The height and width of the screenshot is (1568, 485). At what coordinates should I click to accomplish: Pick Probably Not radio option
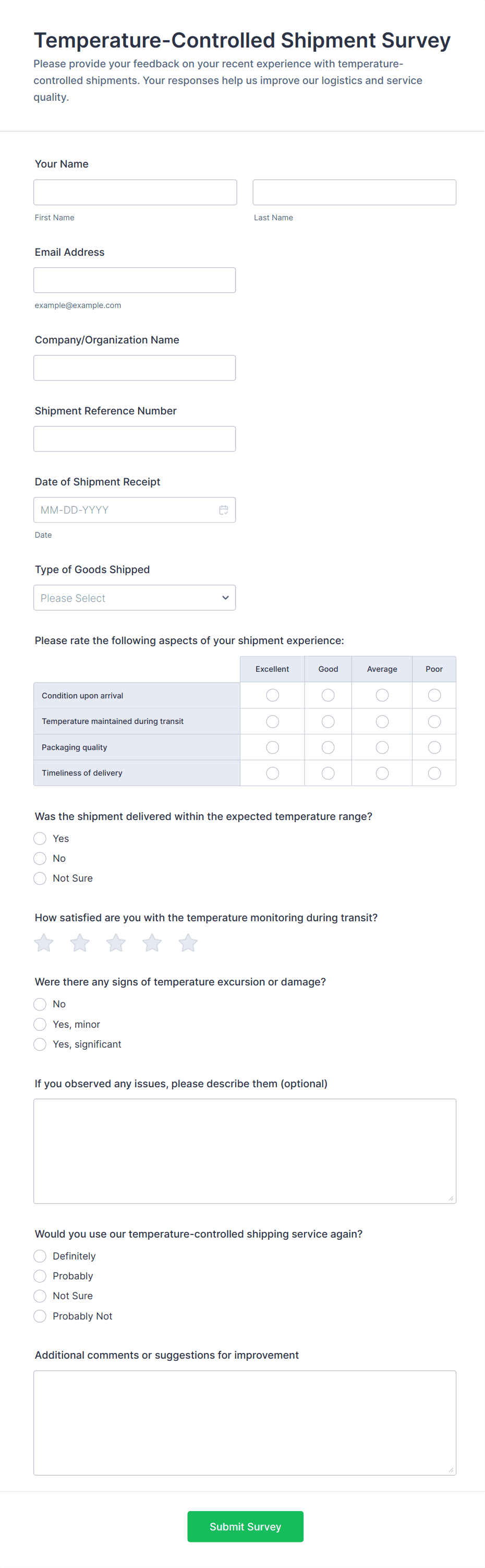[x=40, y=1316]
